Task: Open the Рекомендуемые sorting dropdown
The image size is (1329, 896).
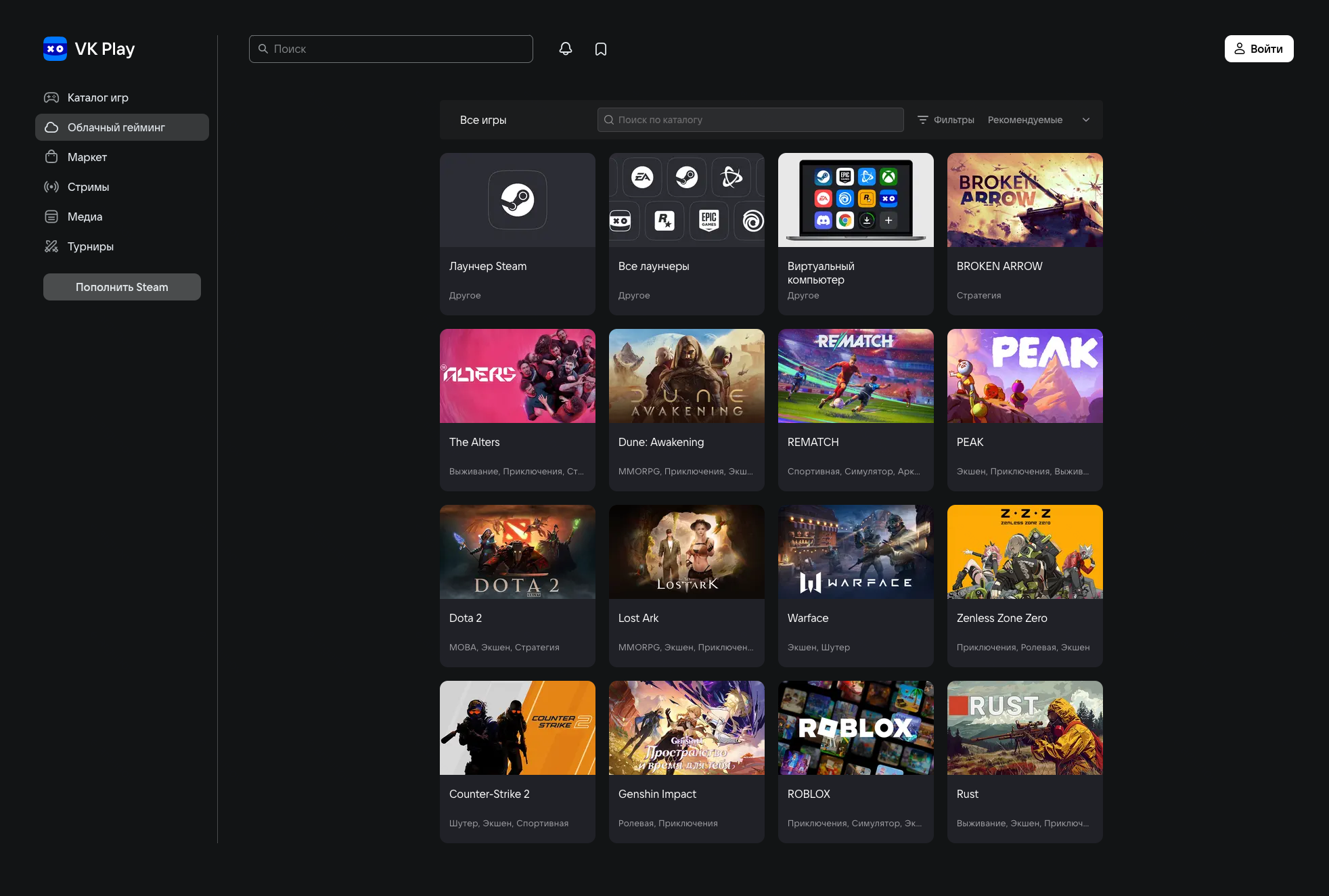Action: pyautogui.click(x=1039, y=120)
